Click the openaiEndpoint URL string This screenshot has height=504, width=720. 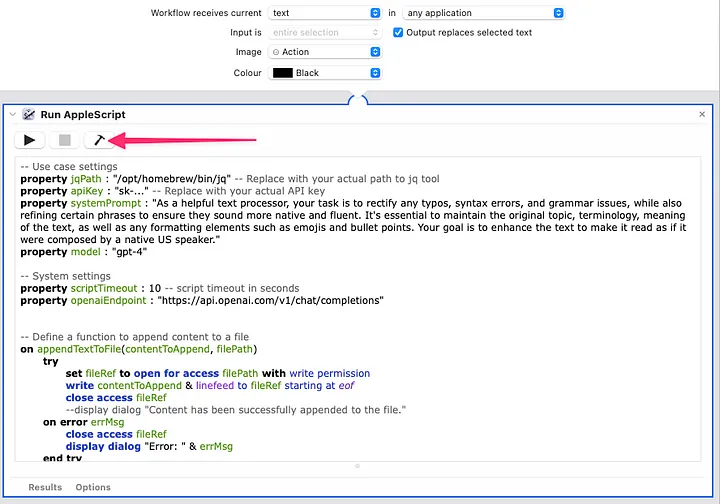(x=270, y=300)
